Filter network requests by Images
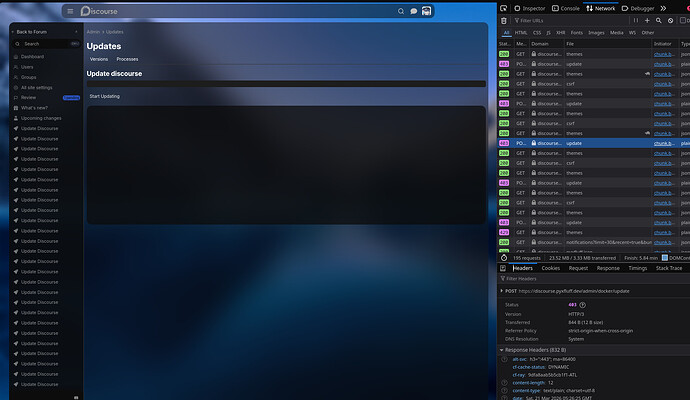 (x=596, y=33)
